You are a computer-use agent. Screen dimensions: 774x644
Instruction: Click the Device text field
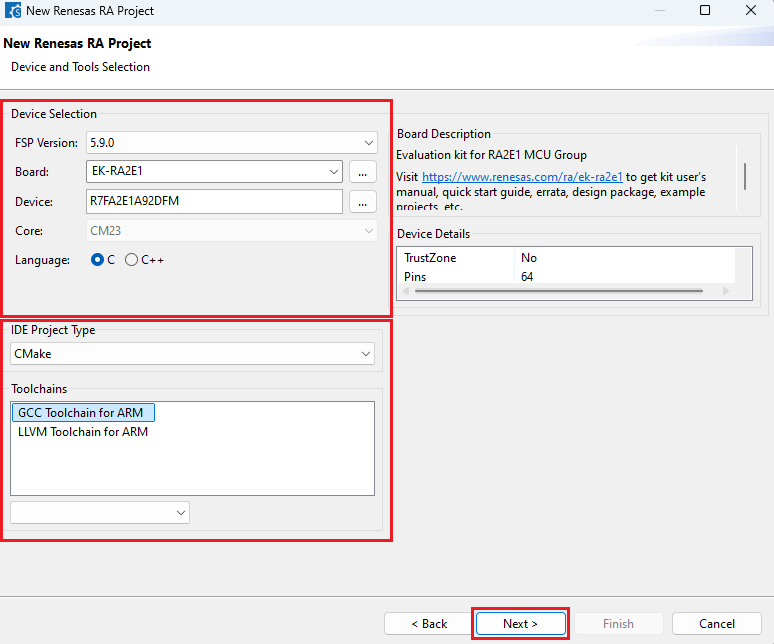coord(215,201)
